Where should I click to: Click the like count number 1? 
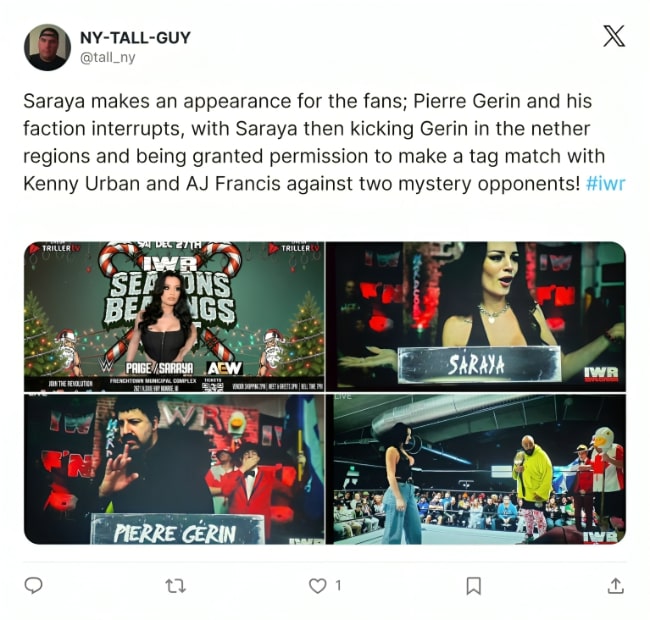point(338,586)
